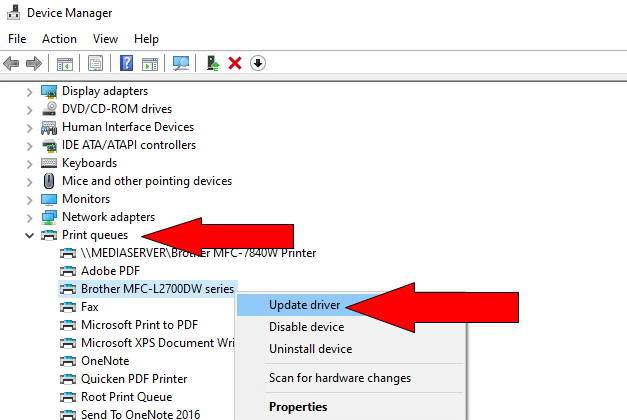Open the View menu

point(105,39)
